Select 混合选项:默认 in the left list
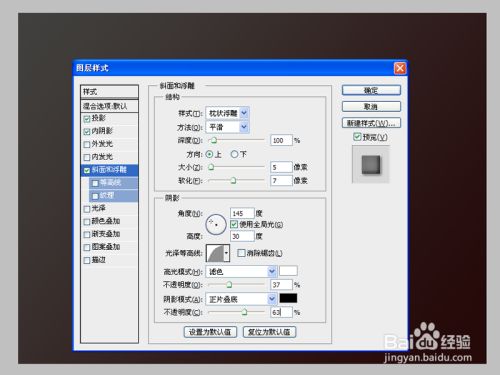Image resolution: width=500 pixels, height=375 pixels. 109,106
